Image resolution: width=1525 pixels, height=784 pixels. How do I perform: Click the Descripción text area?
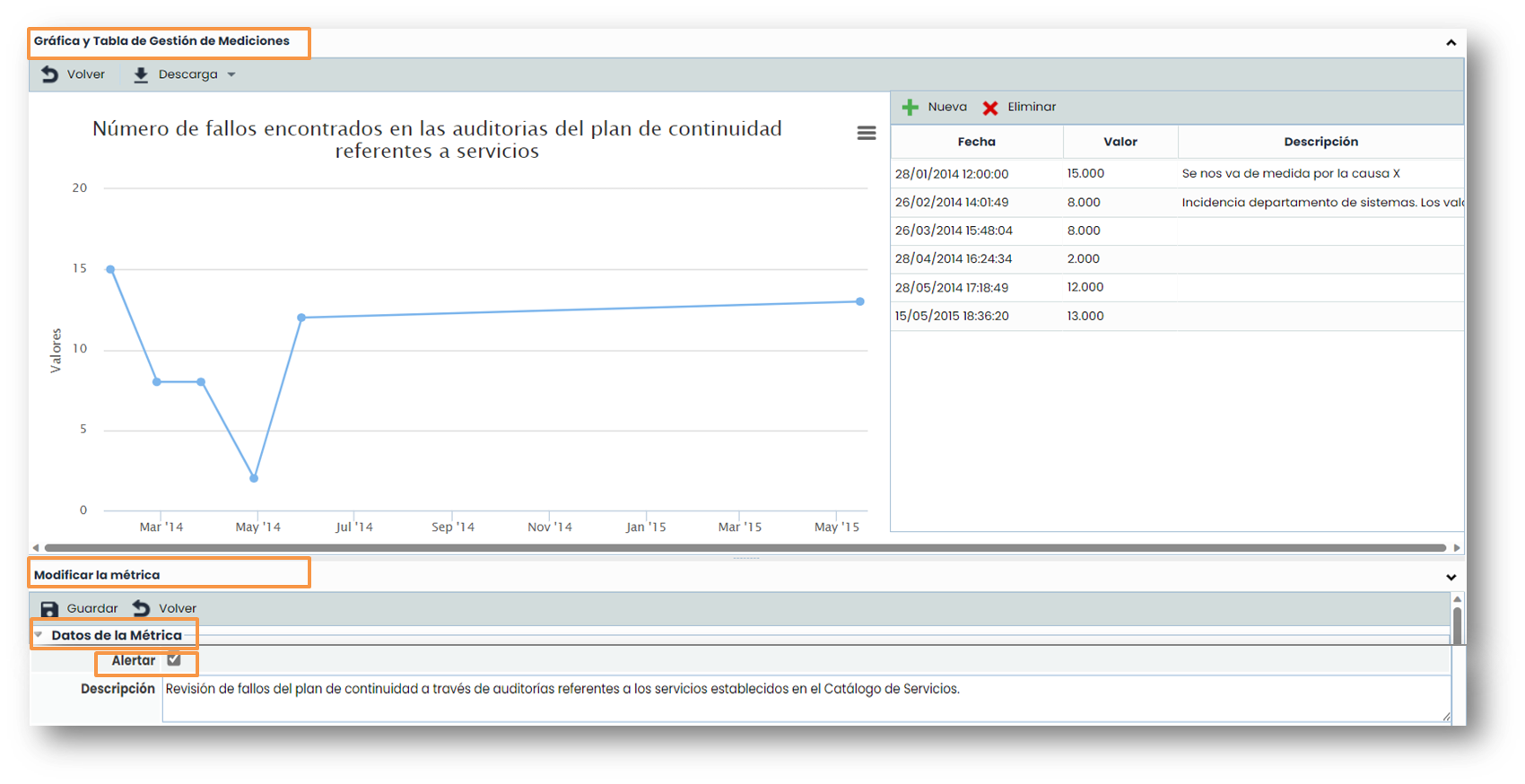click(806, 698)
